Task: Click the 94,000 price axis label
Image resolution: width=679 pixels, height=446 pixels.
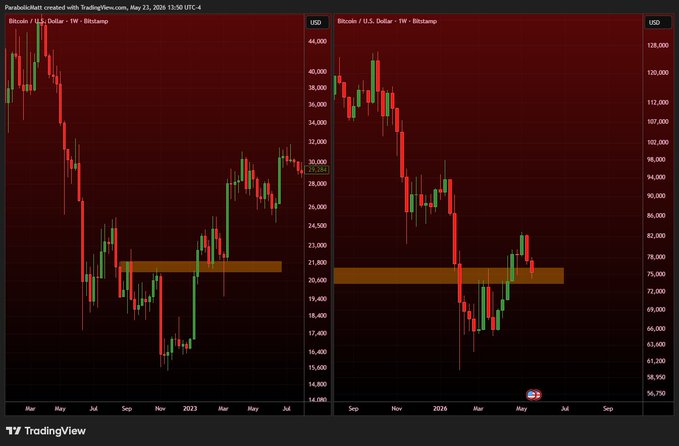Action: pyautogui.click(x=656, y=178)
